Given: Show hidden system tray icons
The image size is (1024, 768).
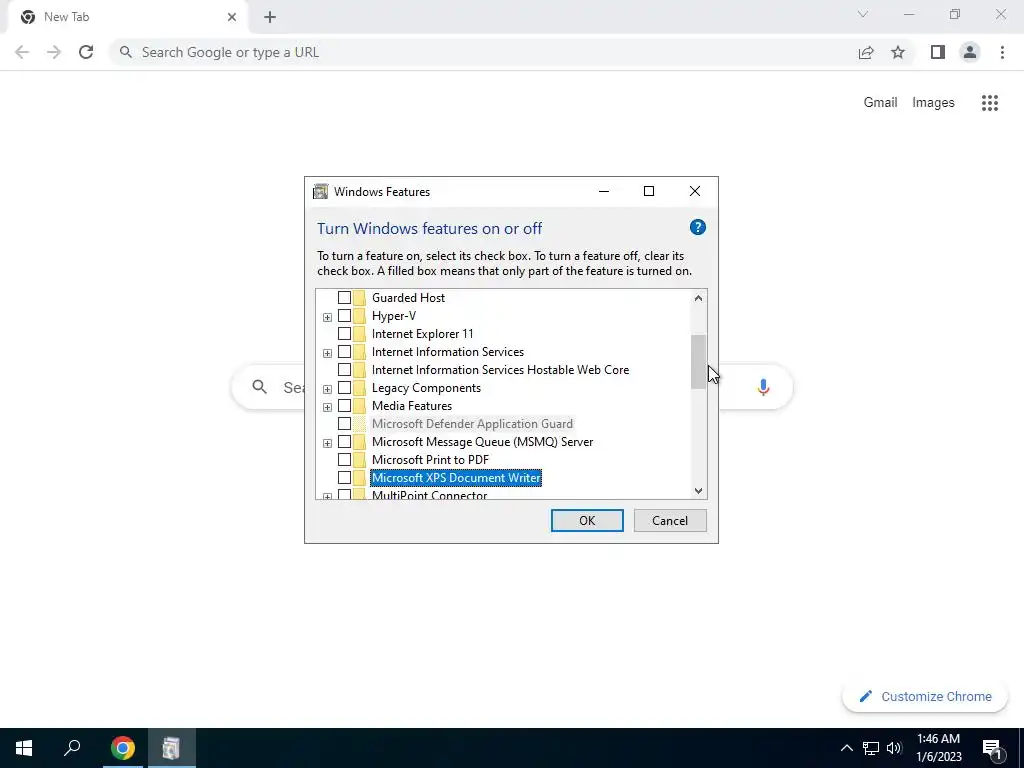Looking at the screenshot, I should (x=846, y=748).
